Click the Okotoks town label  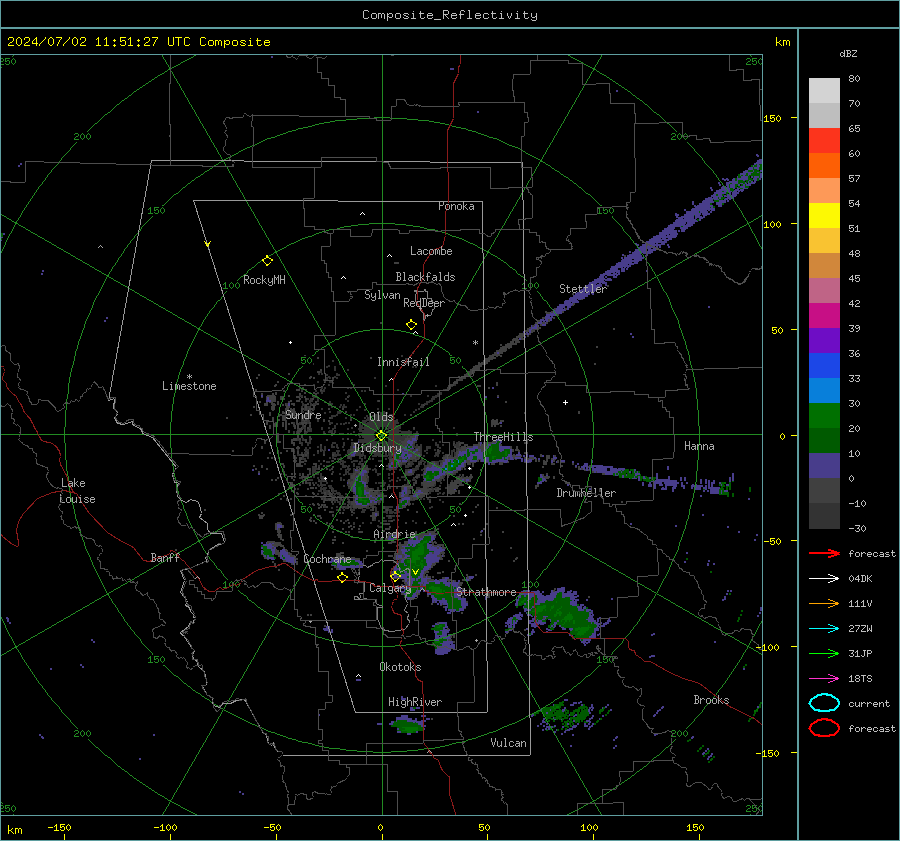coord(400,667)
